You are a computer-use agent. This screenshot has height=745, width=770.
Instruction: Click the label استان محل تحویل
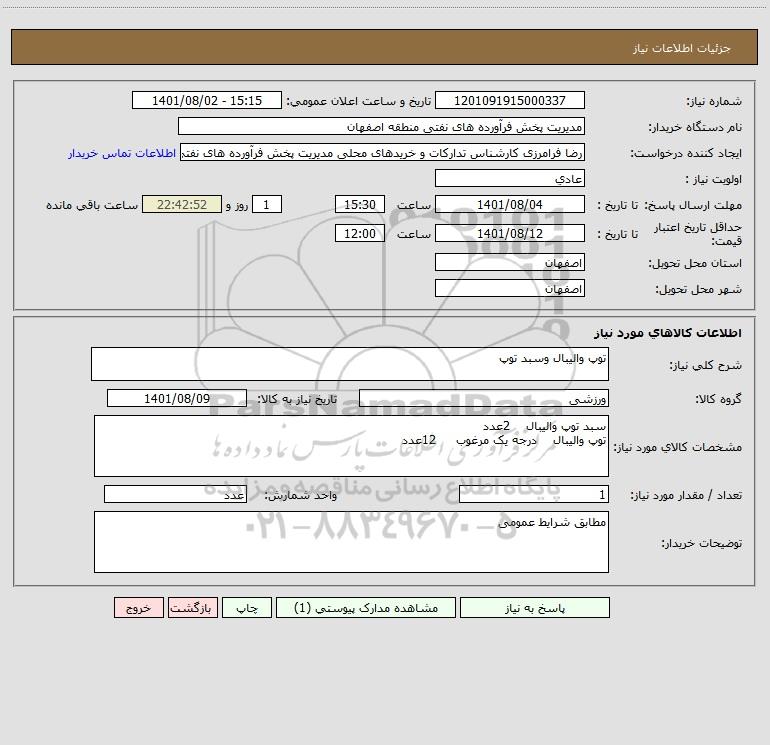point(695,263)
